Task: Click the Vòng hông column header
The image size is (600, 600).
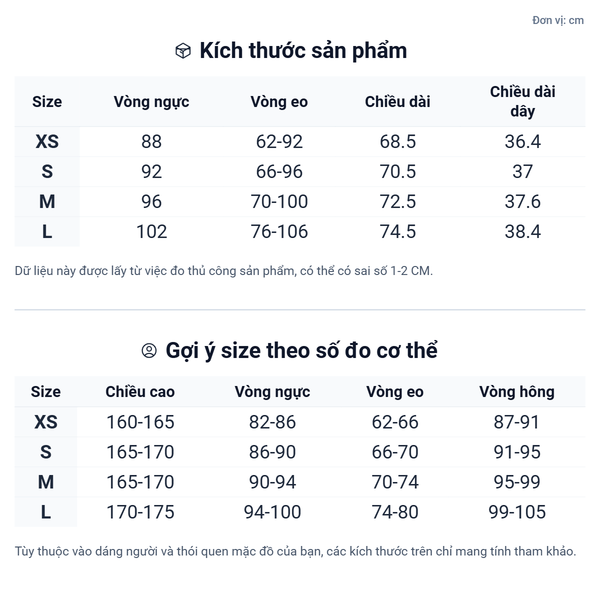Action: (x=516, y=392)
